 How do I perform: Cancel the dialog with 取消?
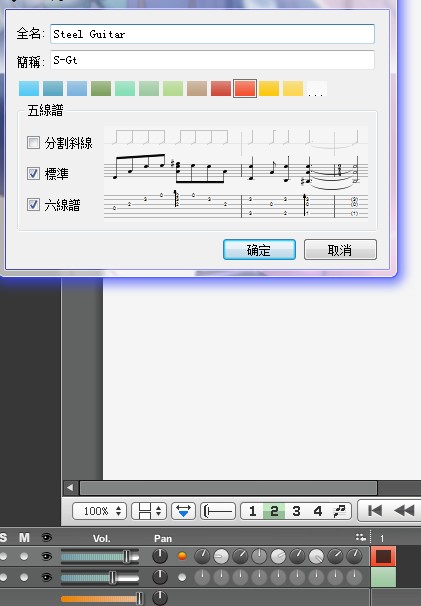tap(340, 250)
